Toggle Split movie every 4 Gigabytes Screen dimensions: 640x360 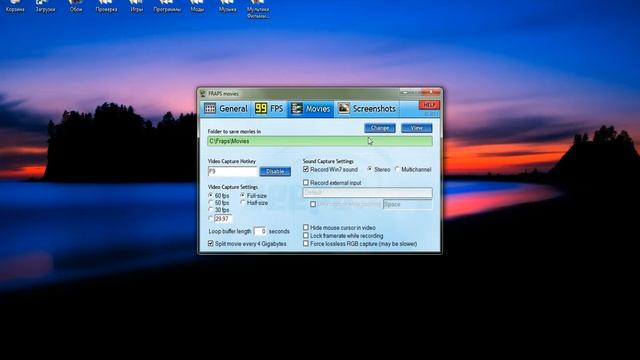pyautogui.click(x=211, y=244)
